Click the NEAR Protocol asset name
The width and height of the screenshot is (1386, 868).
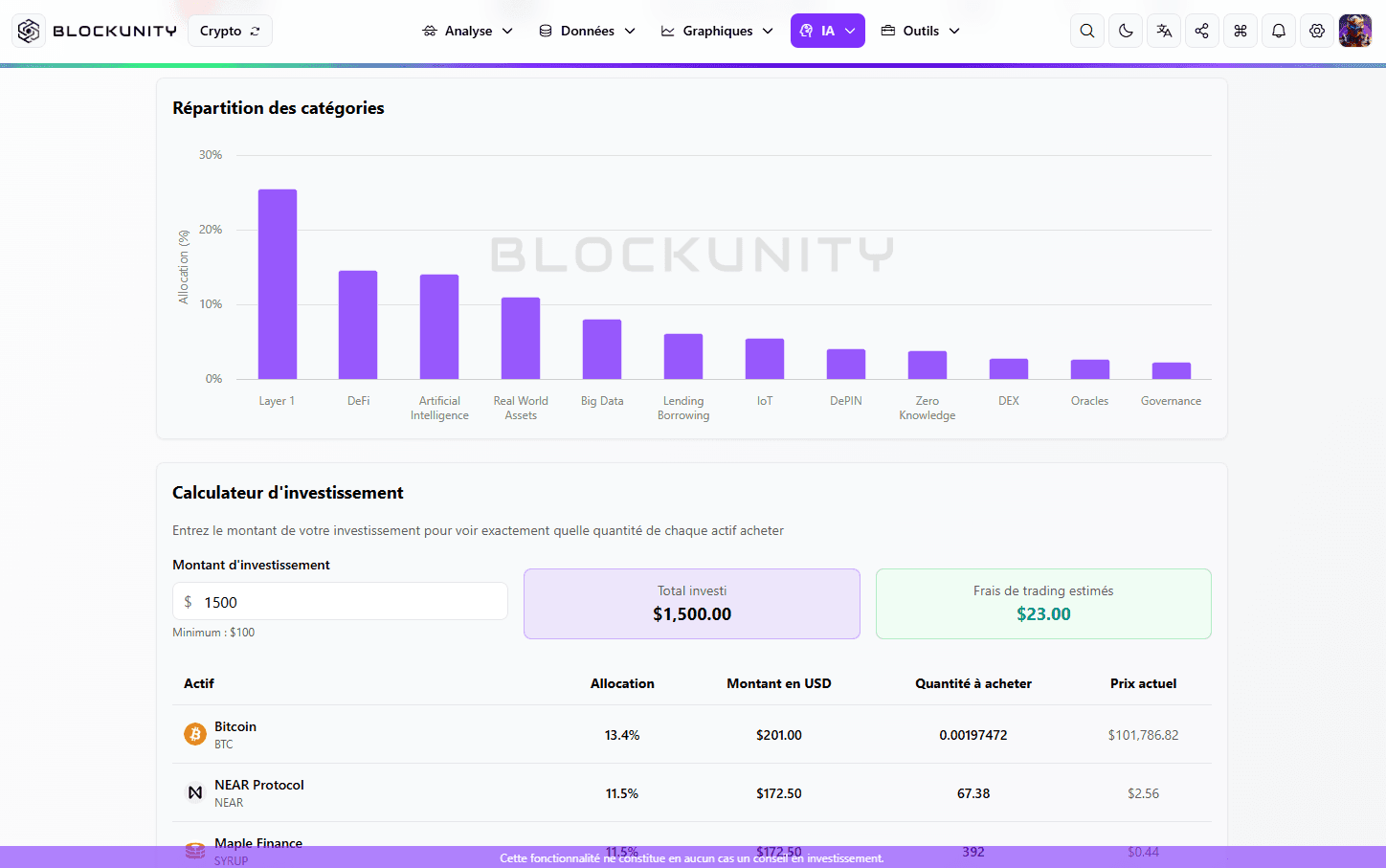pyautogui.click(x=259, y=785)
